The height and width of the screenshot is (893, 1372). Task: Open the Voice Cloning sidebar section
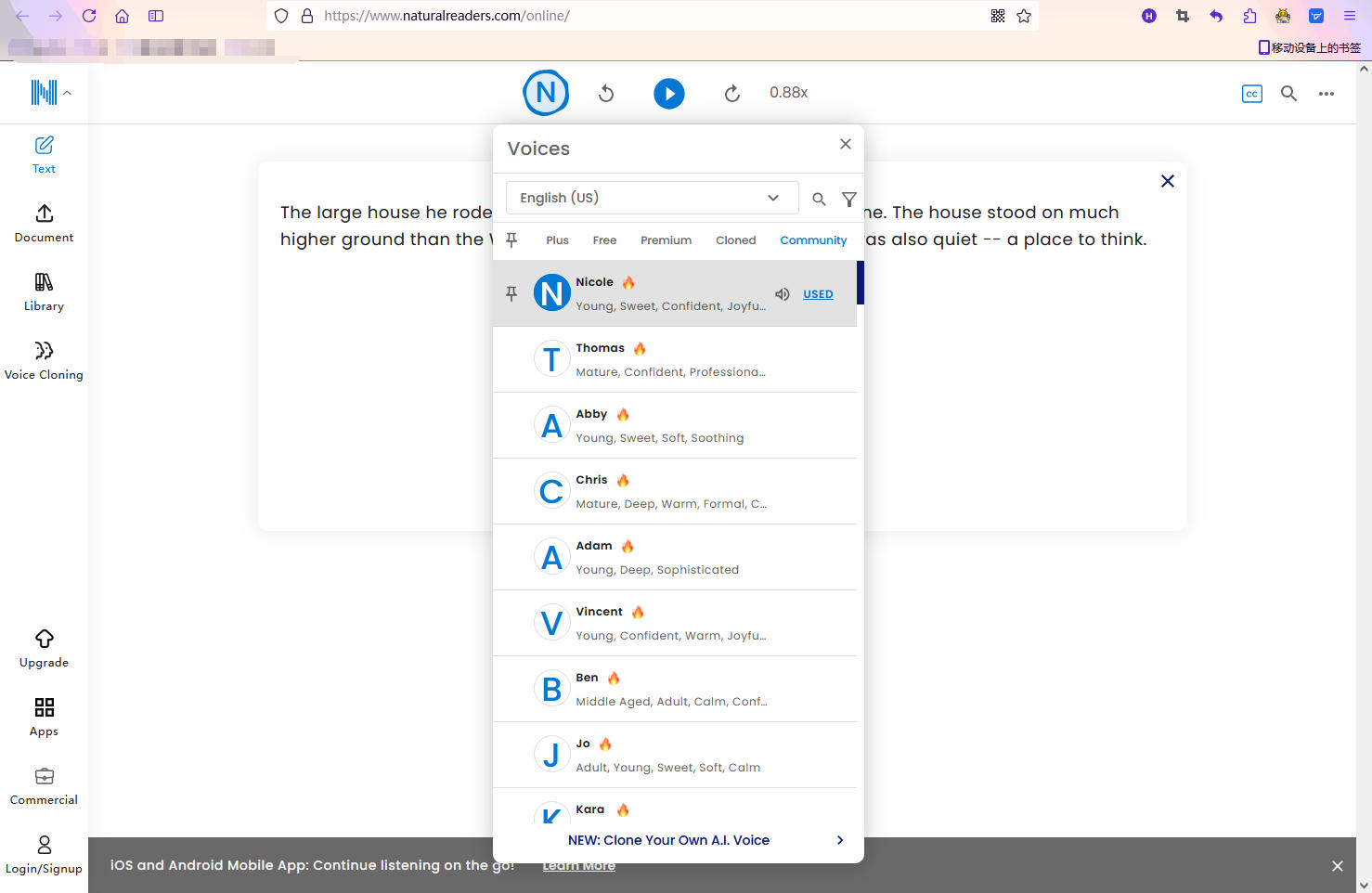(x=44, y=360)
